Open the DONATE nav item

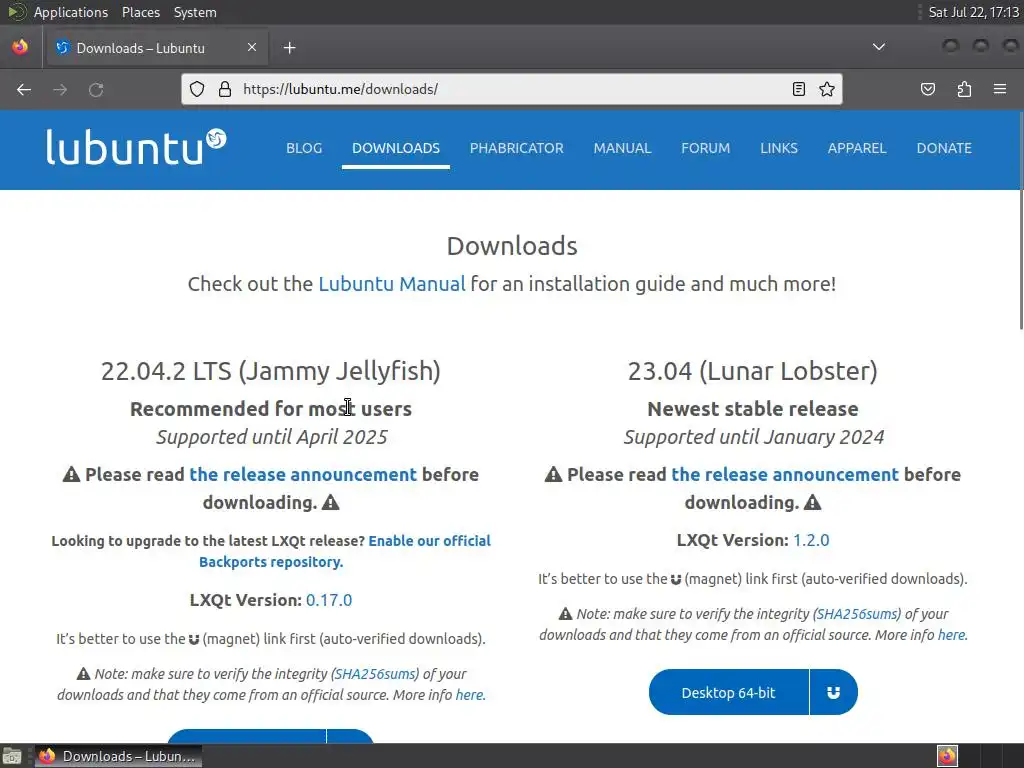(x=944, y=148)
